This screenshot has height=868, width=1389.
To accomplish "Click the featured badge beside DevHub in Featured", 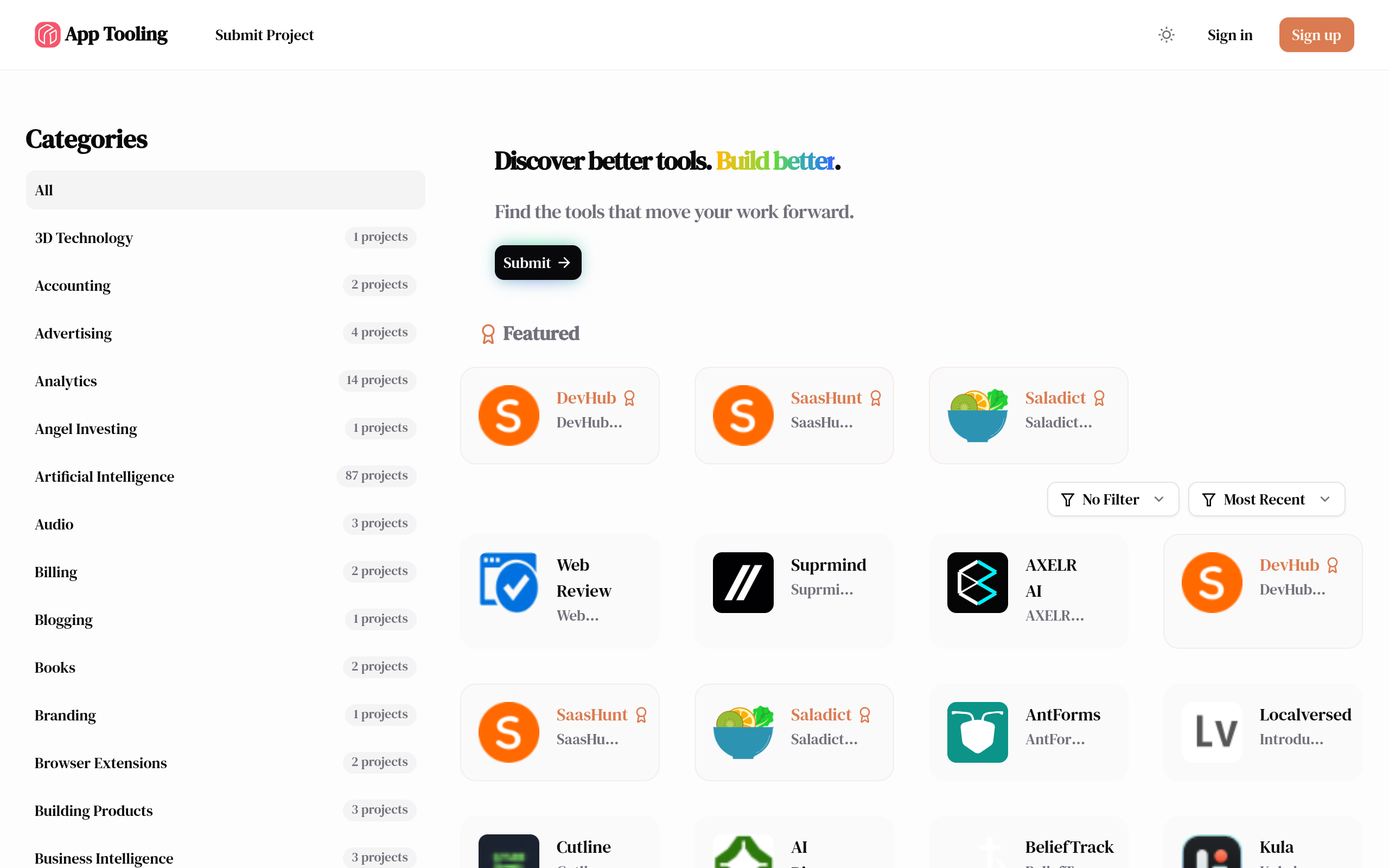I will click(x=629, y=398).
